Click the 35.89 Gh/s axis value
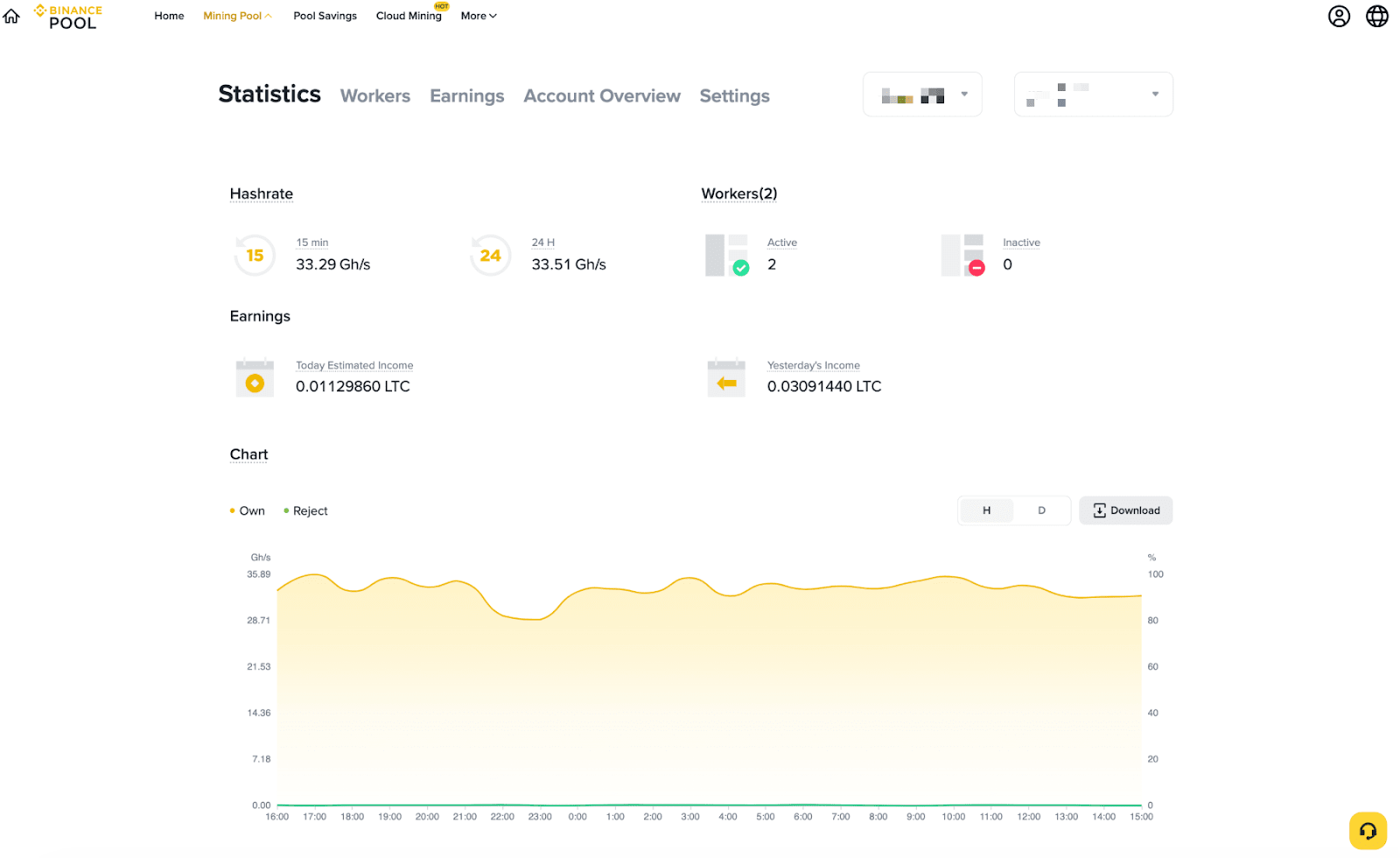Screen dimensions: 1400x858 pos(259,574)
